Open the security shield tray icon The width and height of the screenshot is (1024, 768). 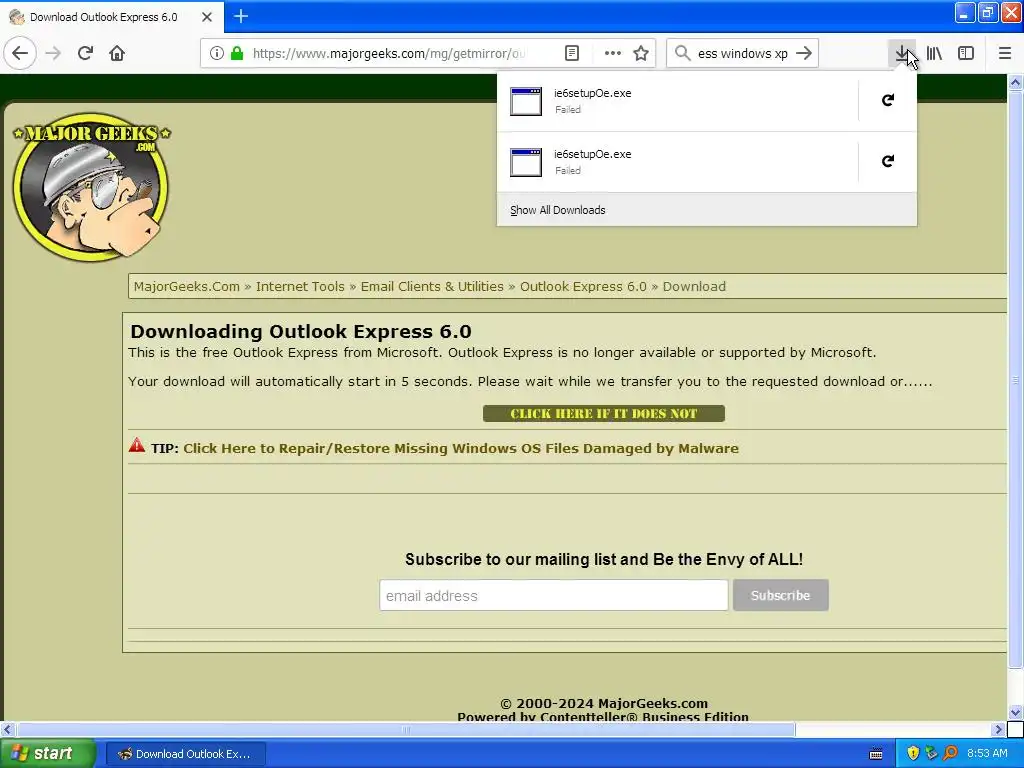pyautogui.click(x=913, y=754)
